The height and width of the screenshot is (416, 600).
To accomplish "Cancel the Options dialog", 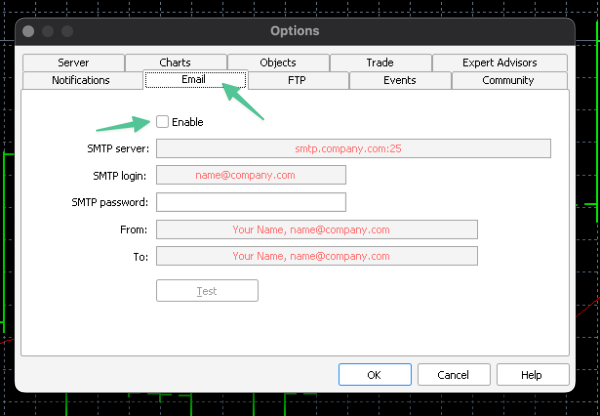I will [x=452, y=375].
